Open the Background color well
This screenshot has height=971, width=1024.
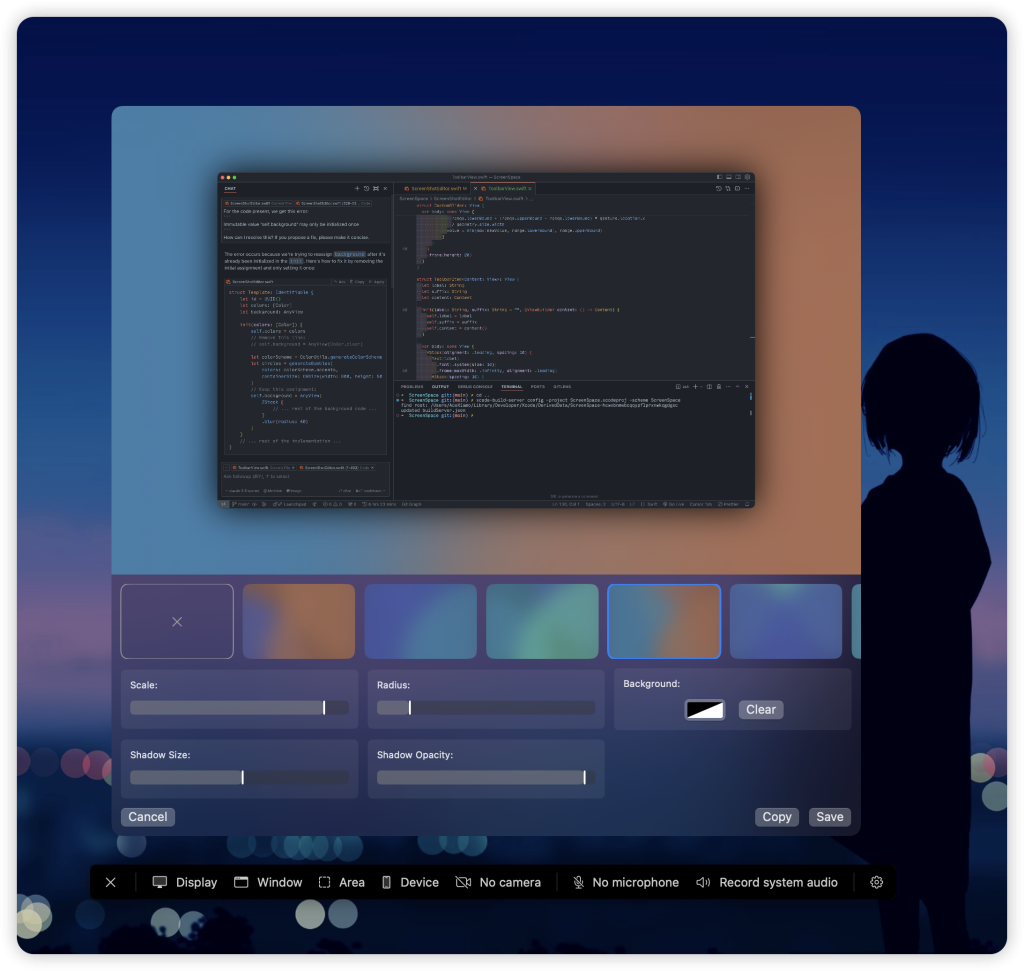tap(705, 709)
